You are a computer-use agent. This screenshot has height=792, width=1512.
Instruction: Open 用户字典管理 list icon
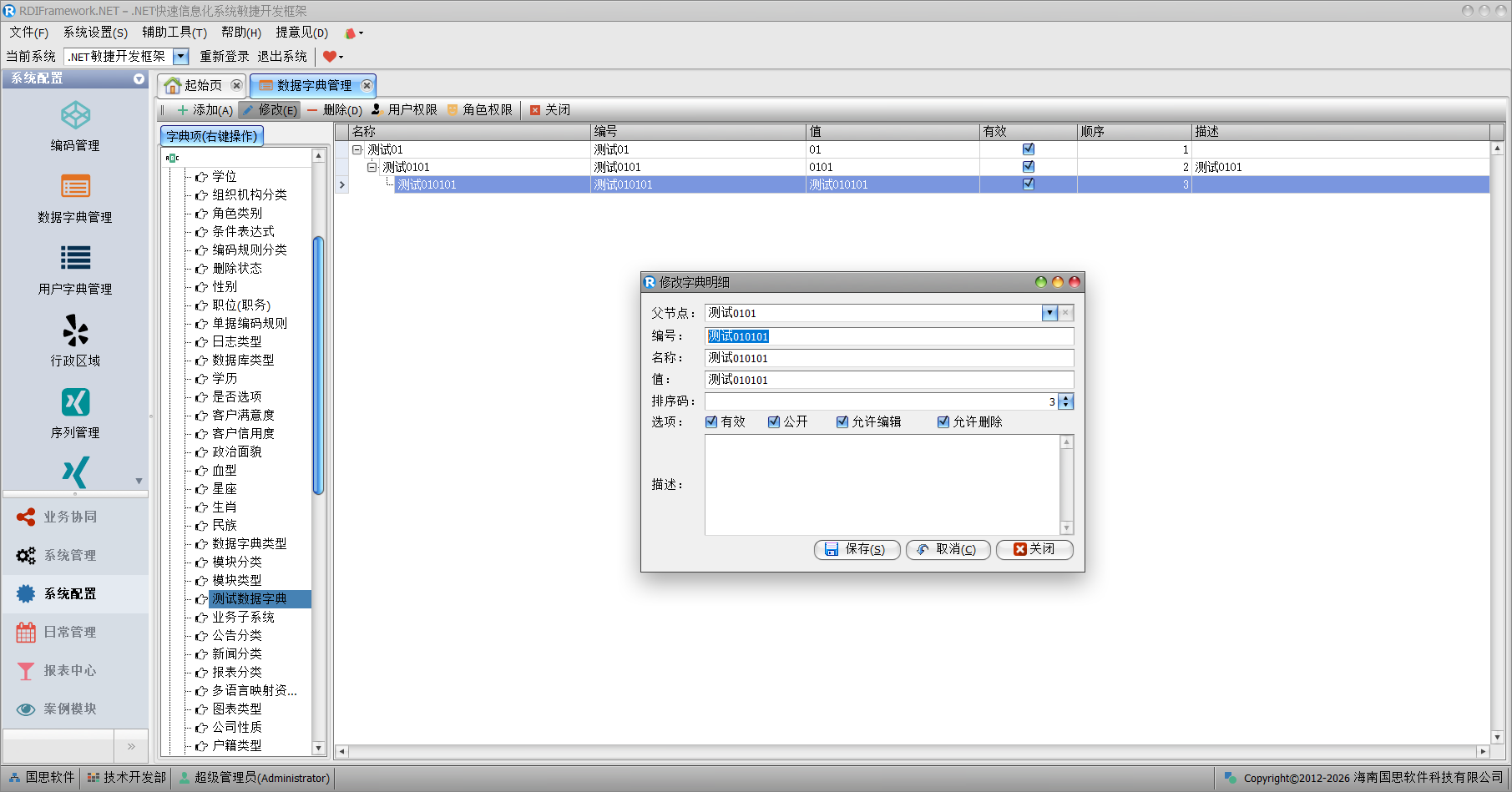(x=75, y=259)
